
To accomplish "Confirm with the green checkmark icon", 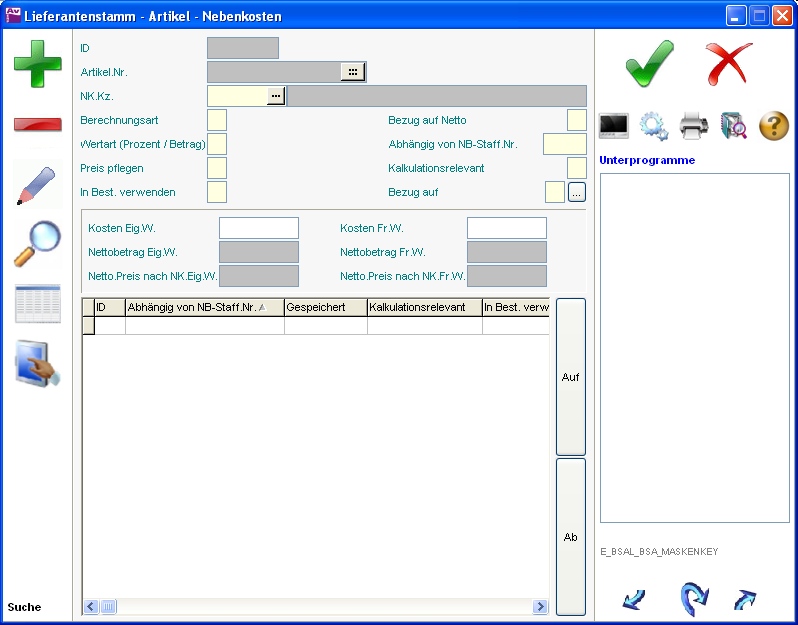I will tap(649, 64).
